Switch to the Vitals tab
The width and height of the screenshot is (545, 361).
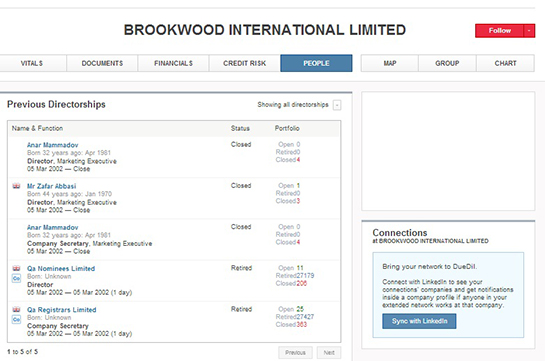tap(32, 63)
